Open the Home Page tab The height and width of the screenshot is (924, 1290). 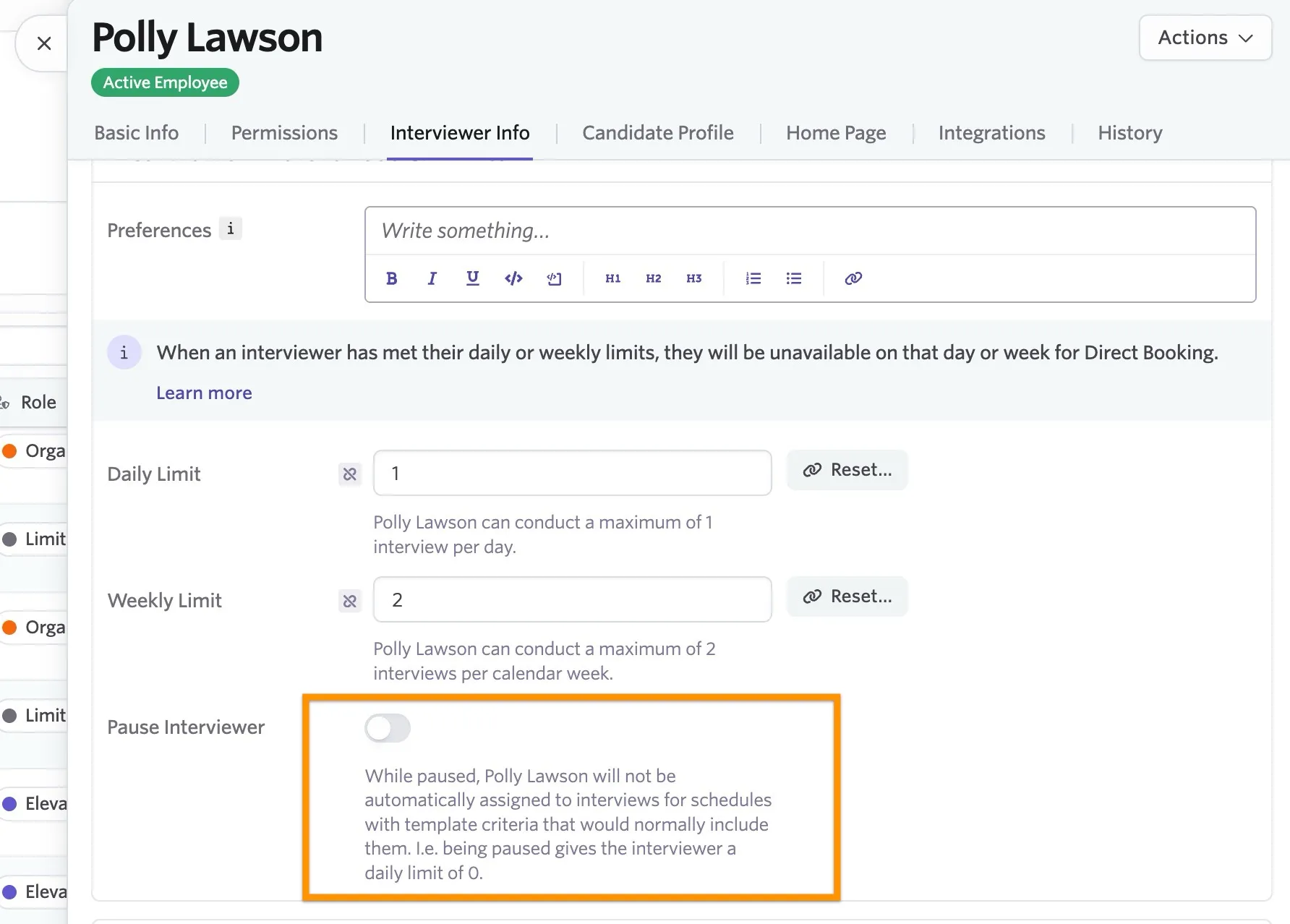[x=836, y=133]
